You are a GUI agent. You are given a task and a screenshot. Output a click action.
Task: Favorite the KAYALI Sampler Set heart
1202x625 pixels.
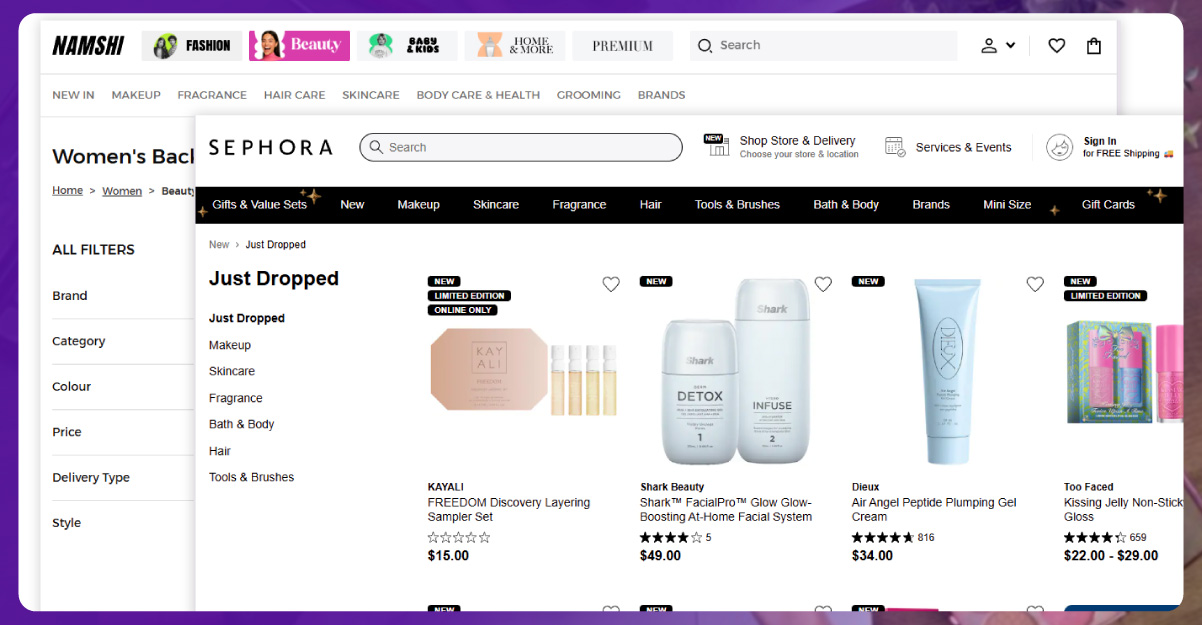[x=611, y=284]
